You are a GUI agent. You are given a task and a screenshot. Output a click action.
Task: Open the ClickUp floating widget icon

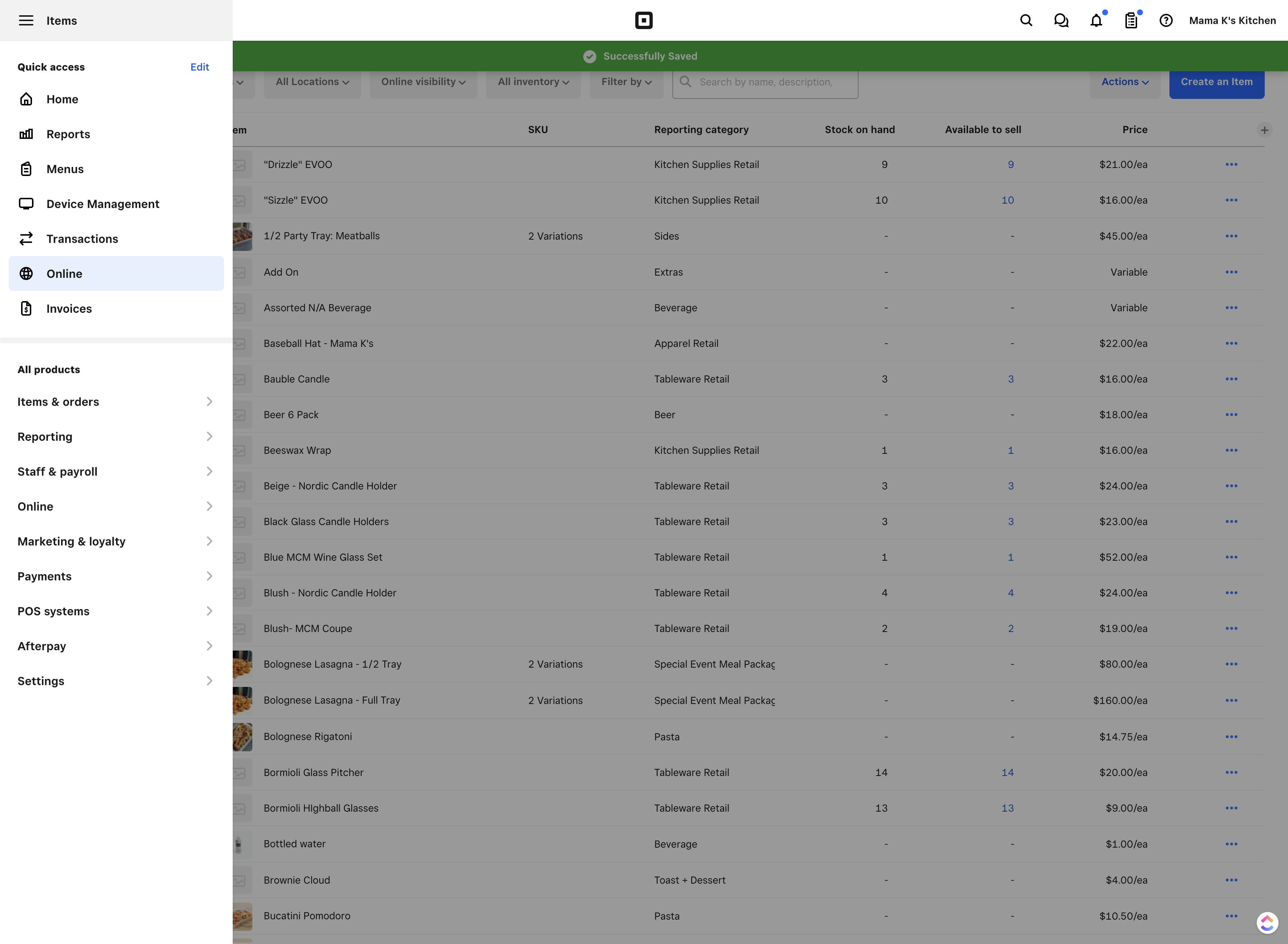pos(1267,922)
